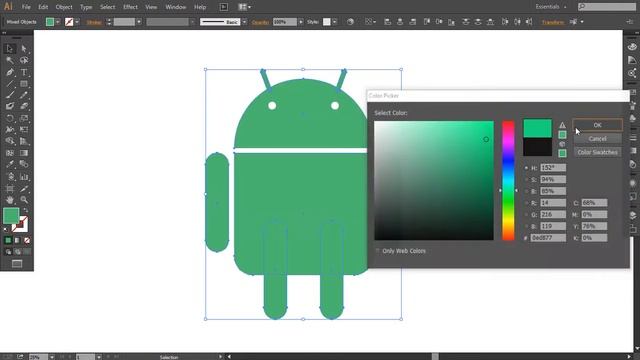This screenshot has height=360, width=640.
Task: Open the Arrange Documents dropdown
Action: (x=244, y=7)
